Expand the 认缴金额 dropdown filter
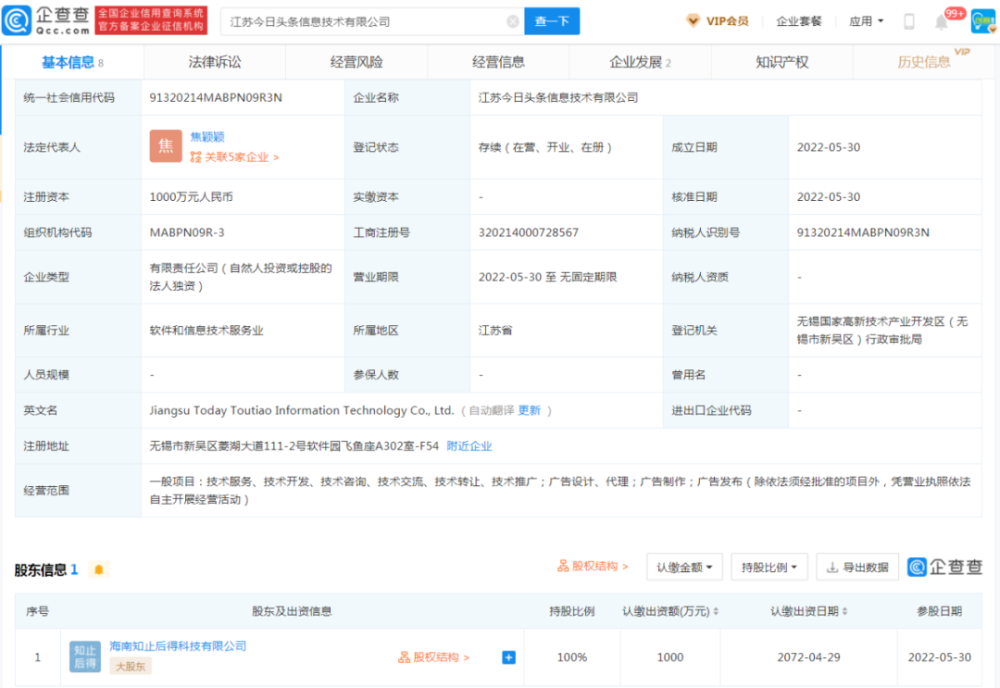 tap(684, 567)
